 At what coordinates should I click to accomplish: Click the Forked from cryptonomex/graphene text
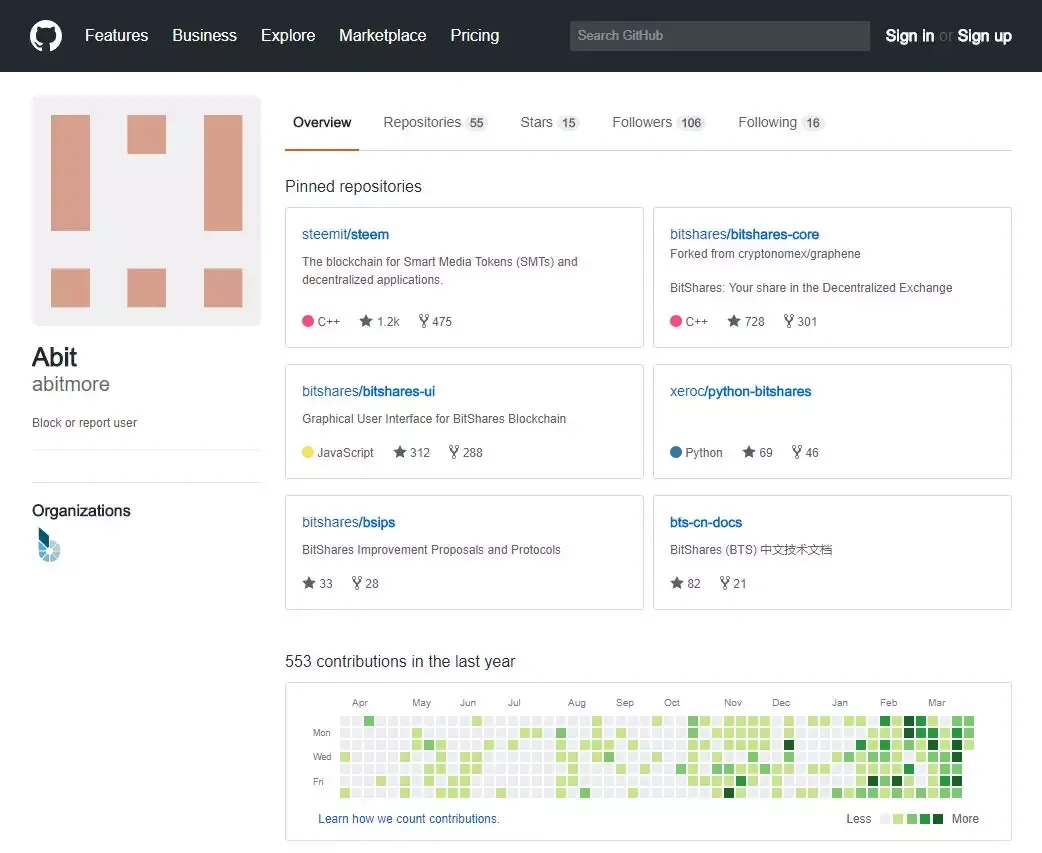click(765, 254)
